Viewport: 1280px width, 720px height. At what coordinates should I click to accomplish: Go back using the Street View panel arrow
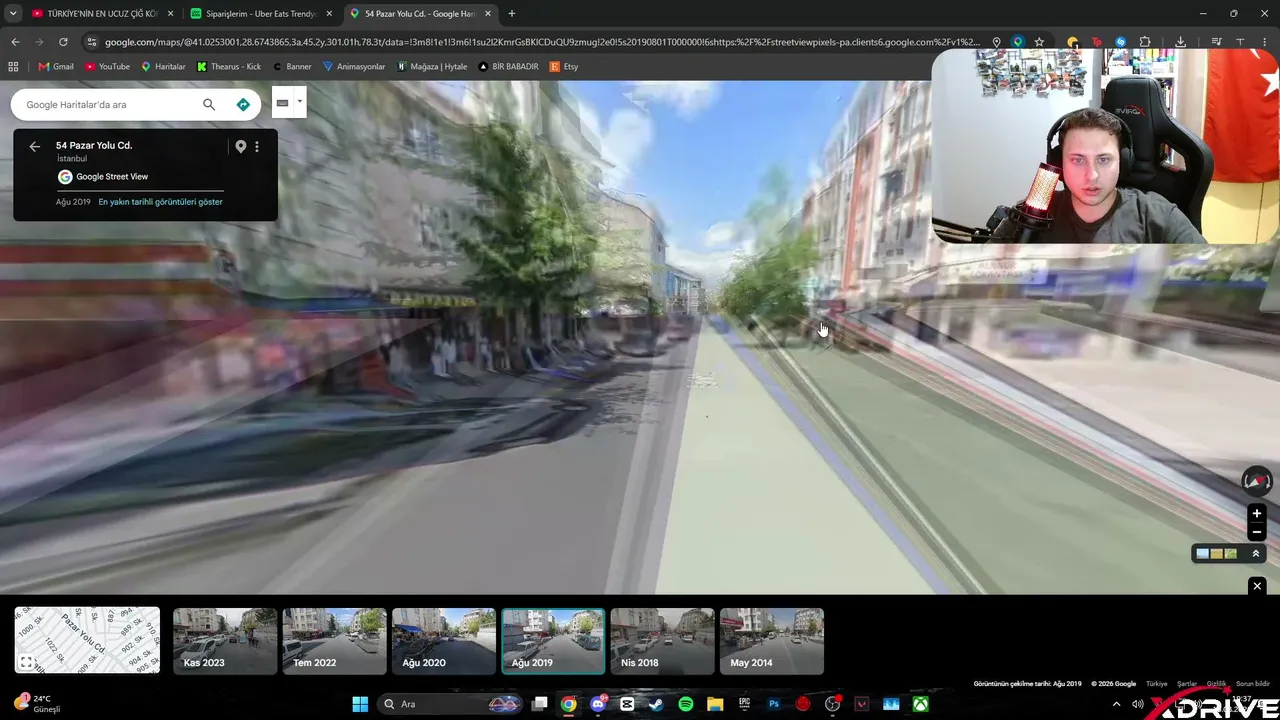35,146
